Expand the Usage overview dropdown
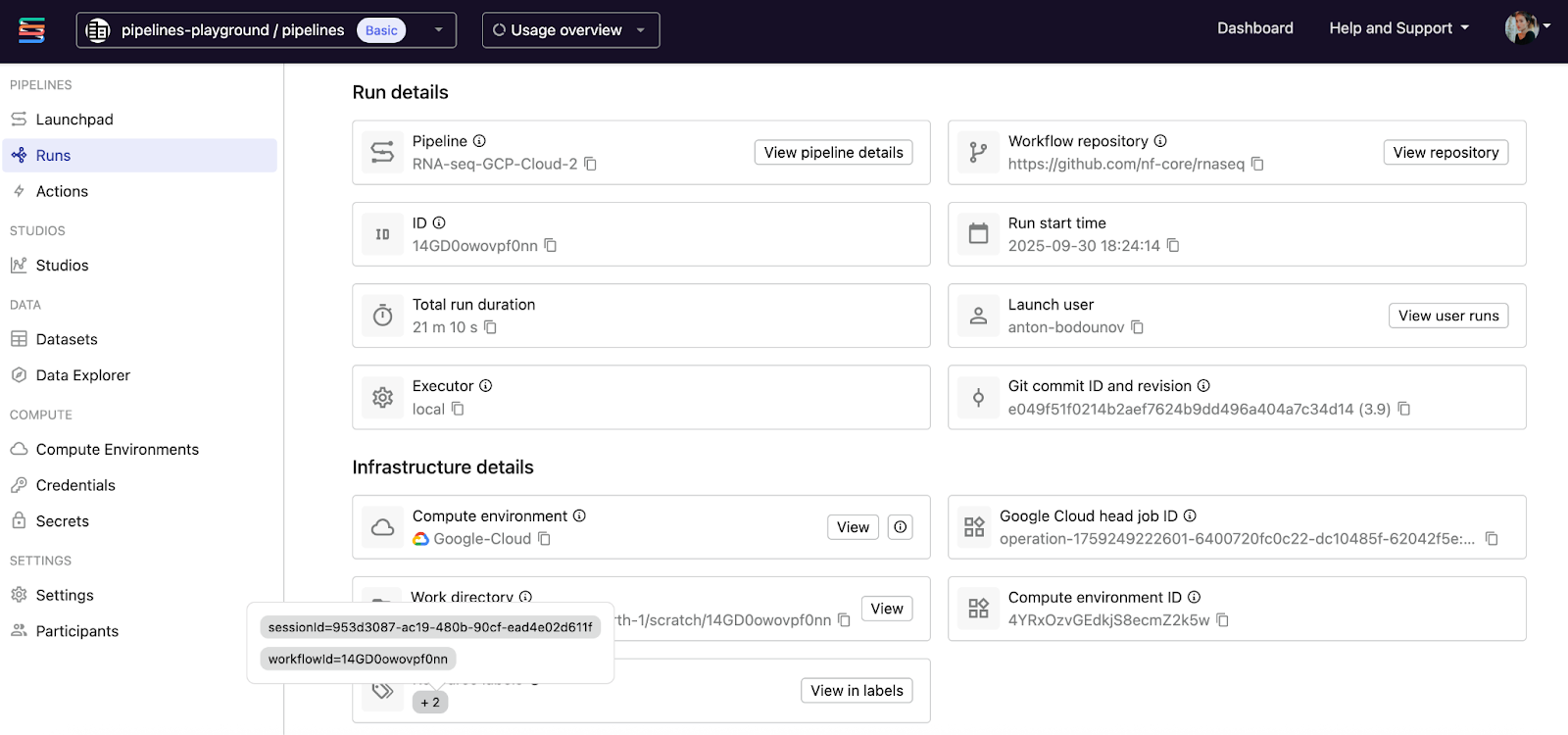This screenshot has height=735, width=1568. [x=570, y=30]
